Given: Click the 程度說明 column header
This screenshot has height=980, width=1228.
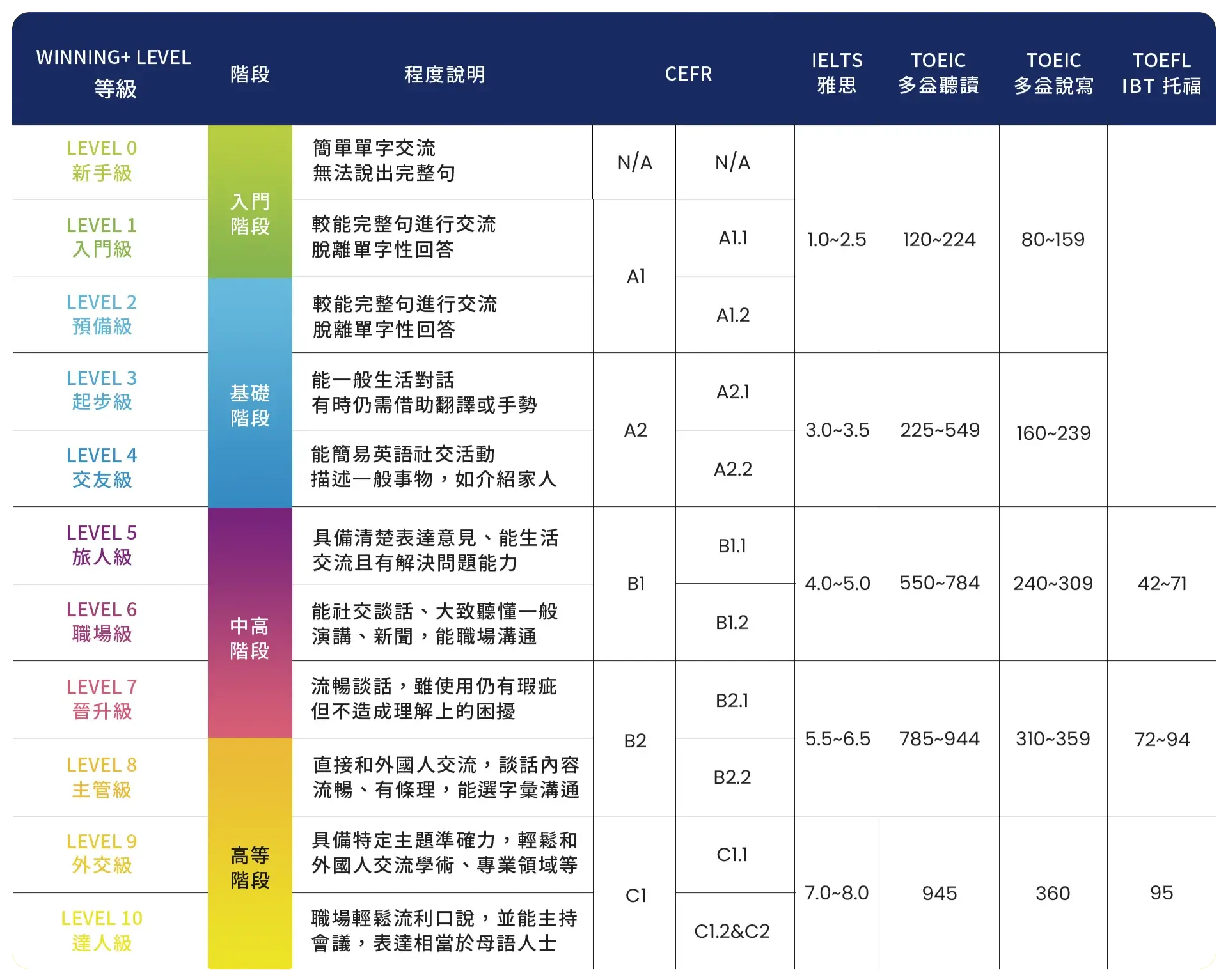Looking at the screenshot, I should pos(444,74).
